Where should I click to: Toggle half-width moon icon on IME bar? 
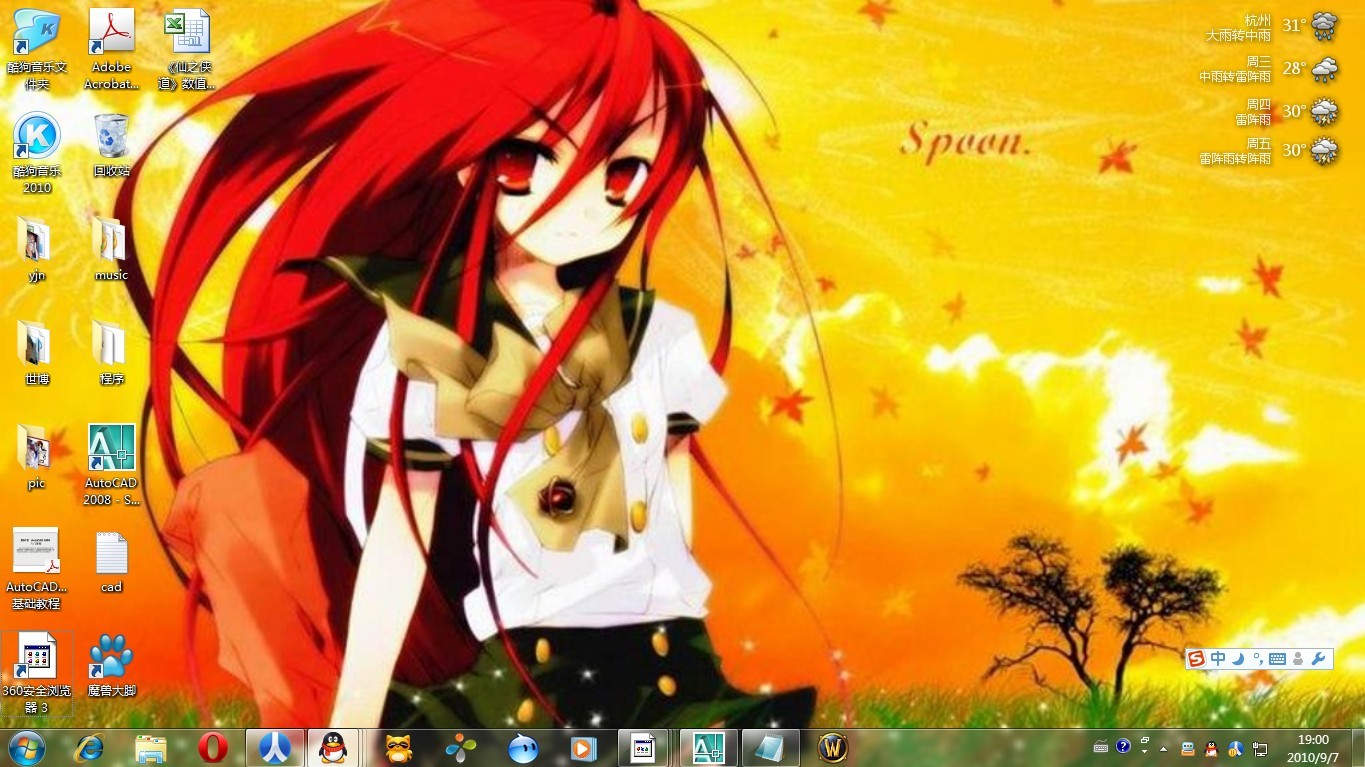[1237, 658]
